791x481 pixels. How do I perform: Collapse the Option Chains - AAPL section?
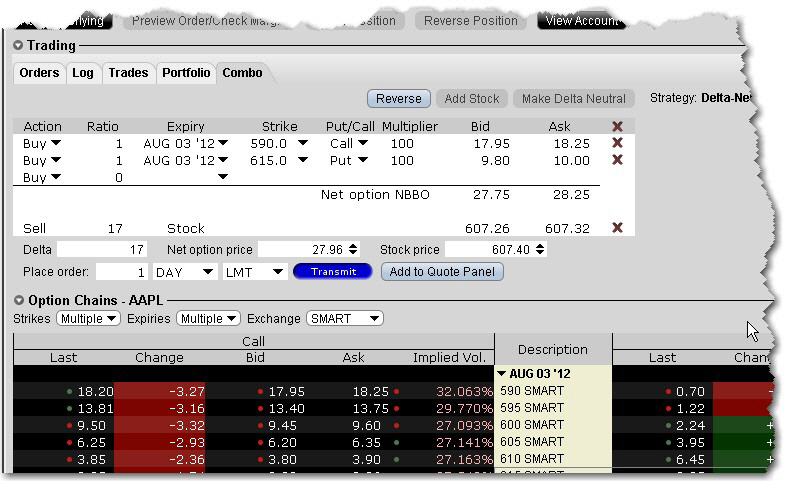(x=18, y=301)
